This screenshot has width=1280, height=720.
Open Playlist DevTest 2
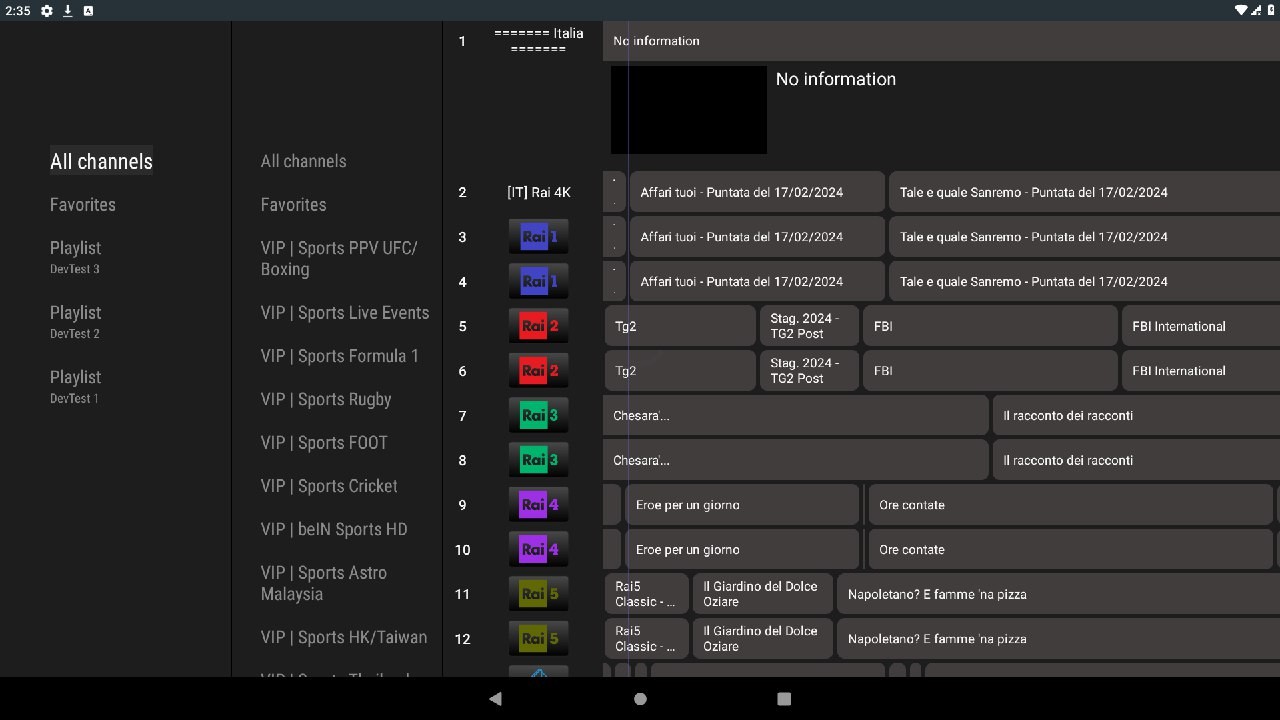(x=76, y=322)
